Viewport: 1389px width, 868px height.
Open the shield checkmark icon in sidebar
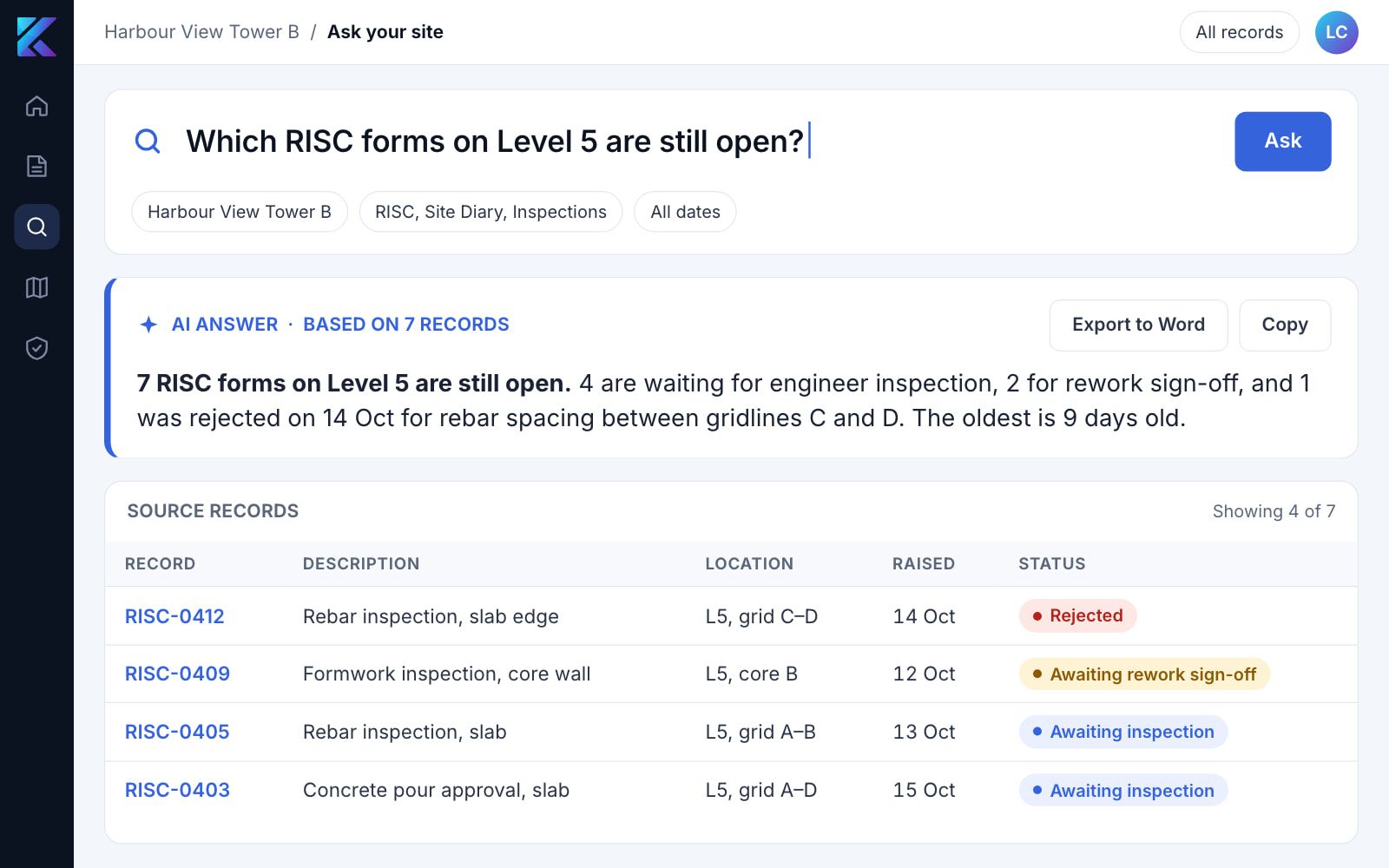(x=36, y=348)
